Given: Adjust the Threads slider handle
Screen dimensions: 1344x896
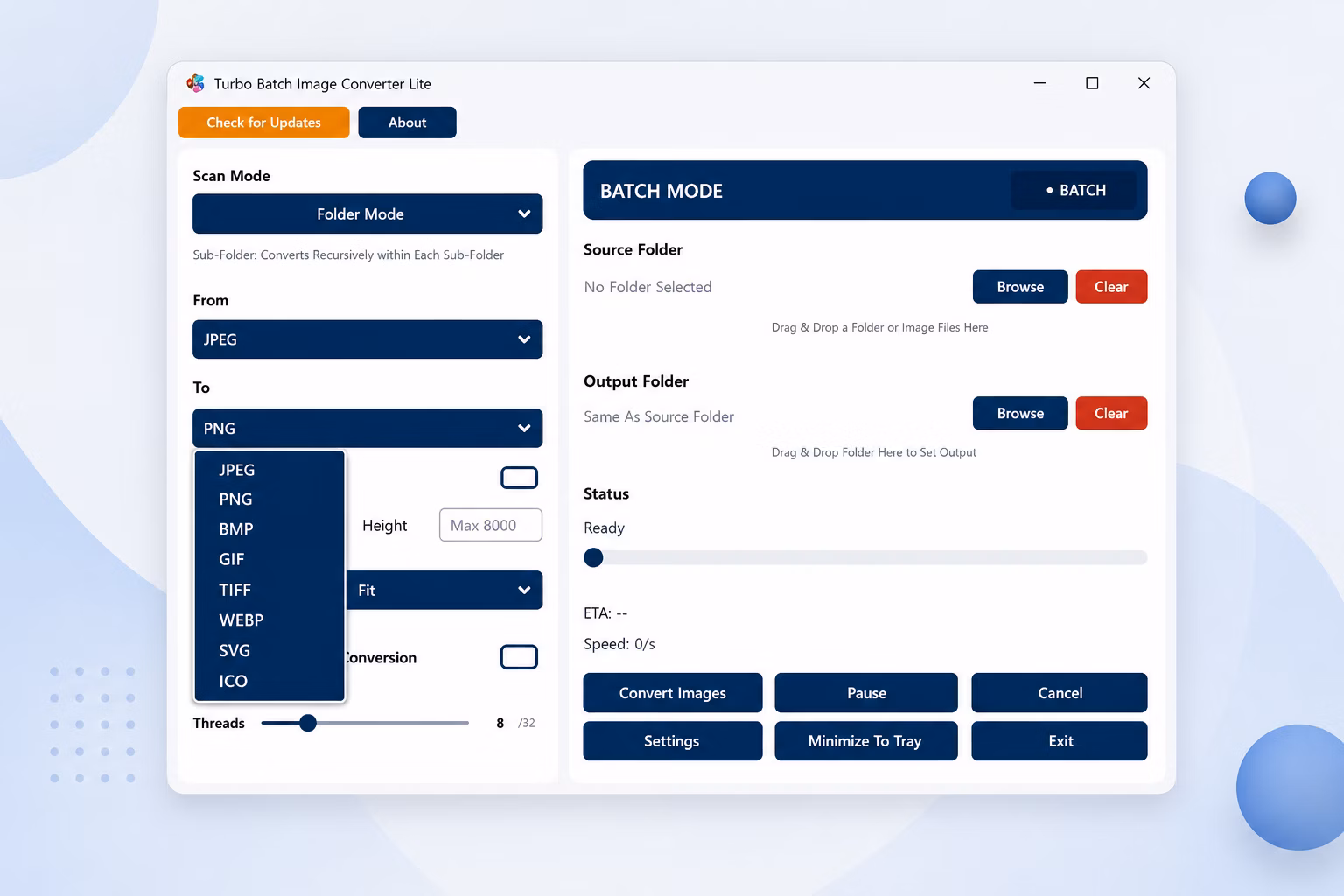Looking at the screenshot, I should pyautogui.click(x=307, y=723).
